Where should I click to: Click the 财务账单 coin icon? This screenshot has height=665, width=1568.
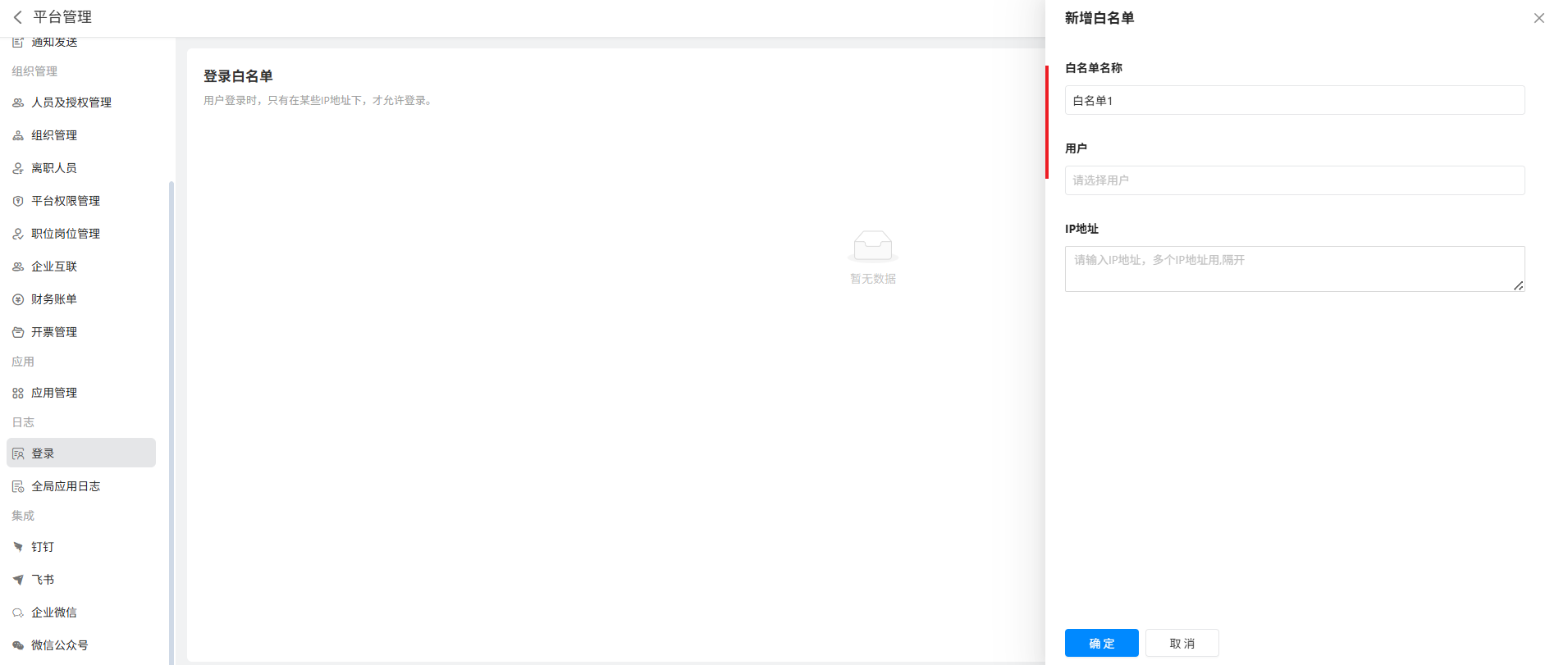(18, 299)
